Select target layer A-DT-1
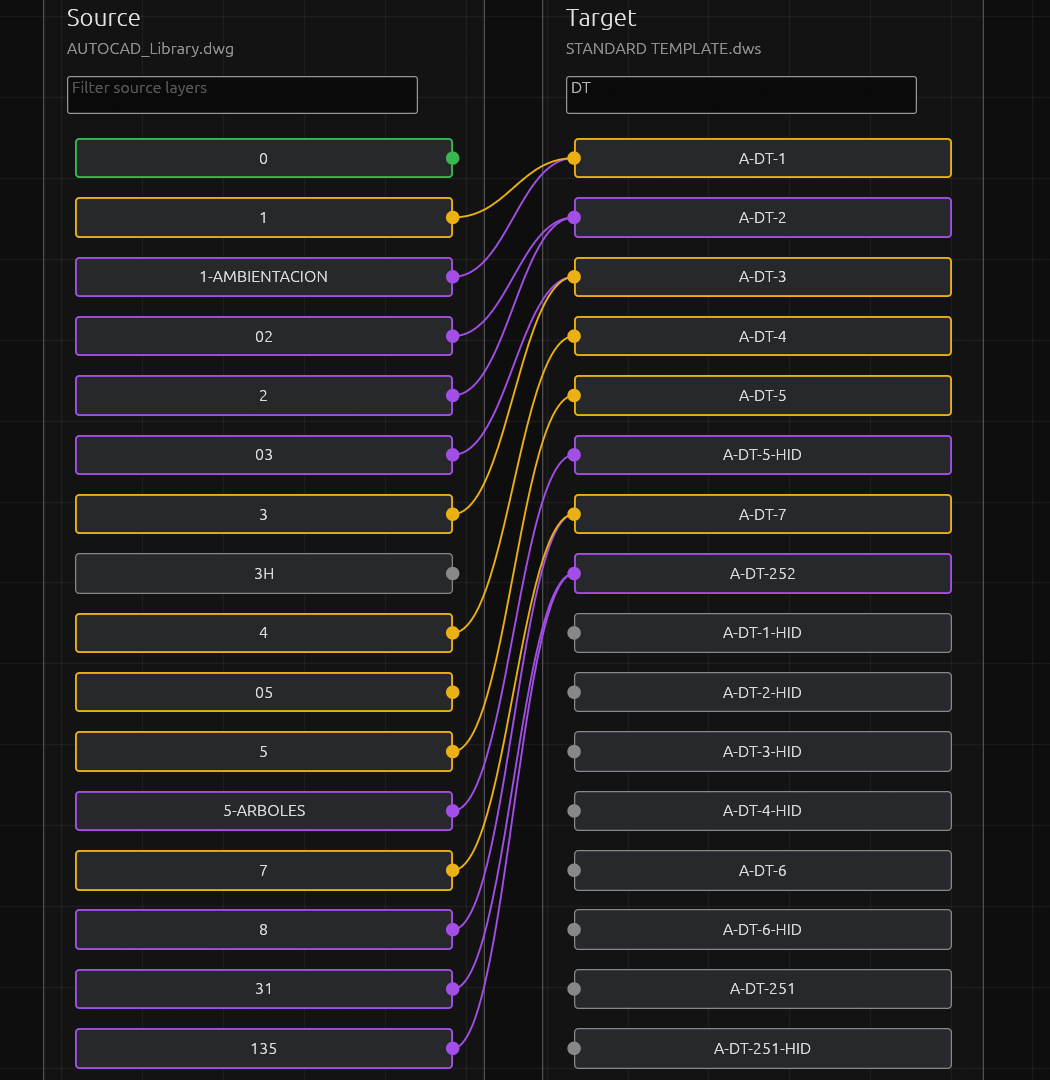The width and height of the screenshot is (1050, 1080). 763,158
